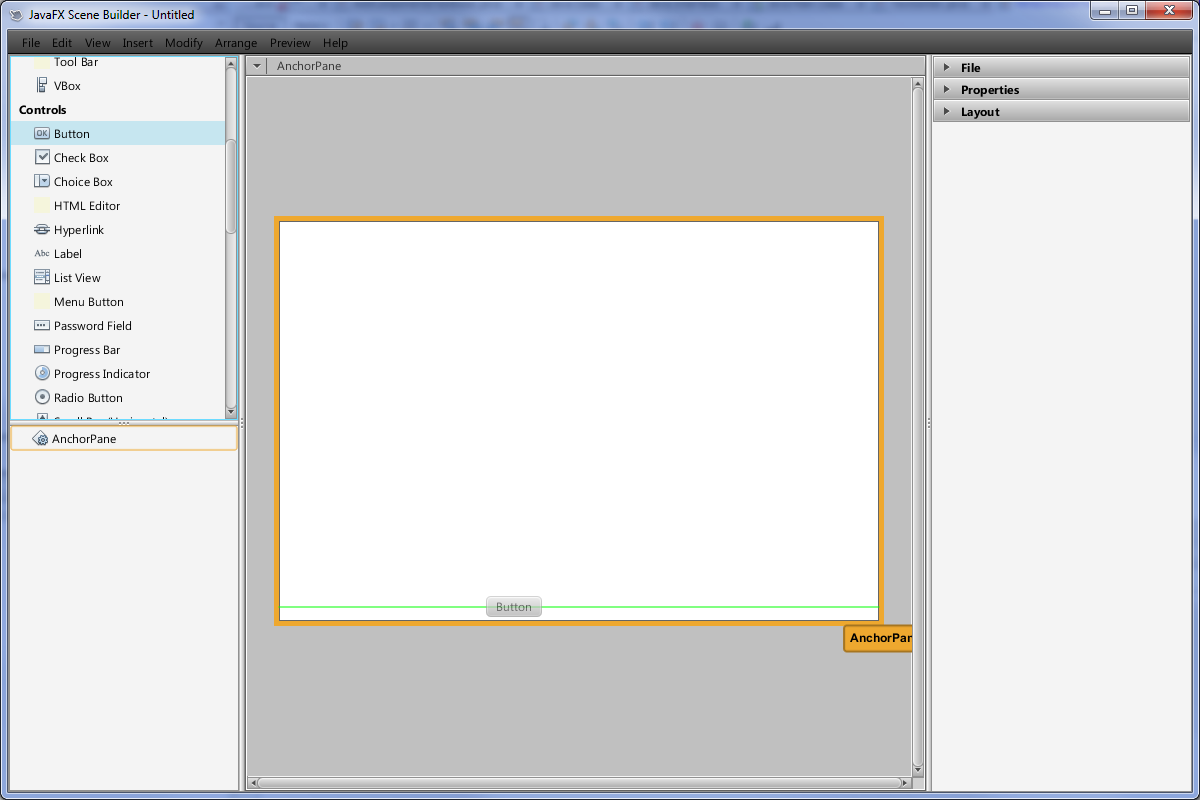Select the Password Field icon
This screenshot has height=800, width=1200.
click(42, 326)
